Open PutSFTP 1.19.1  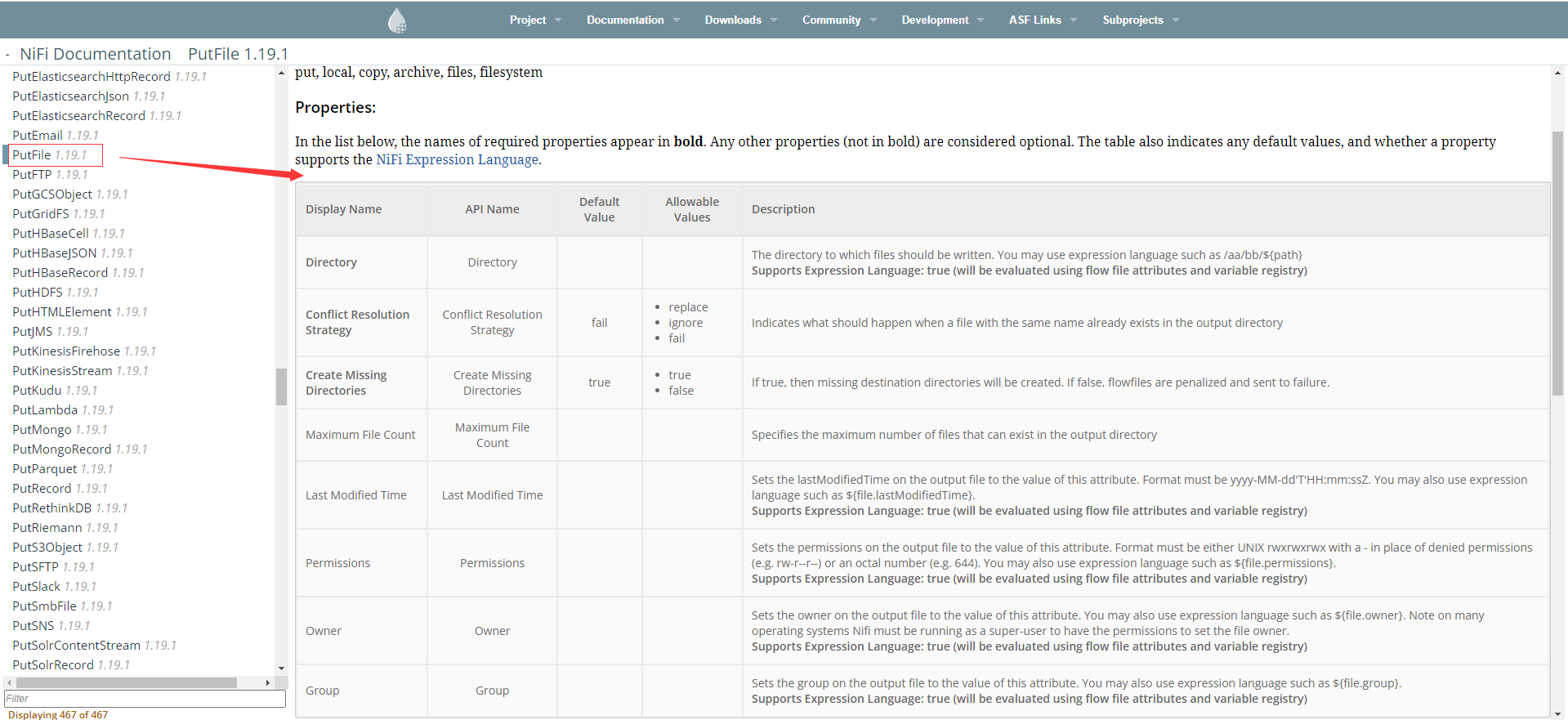54,567
